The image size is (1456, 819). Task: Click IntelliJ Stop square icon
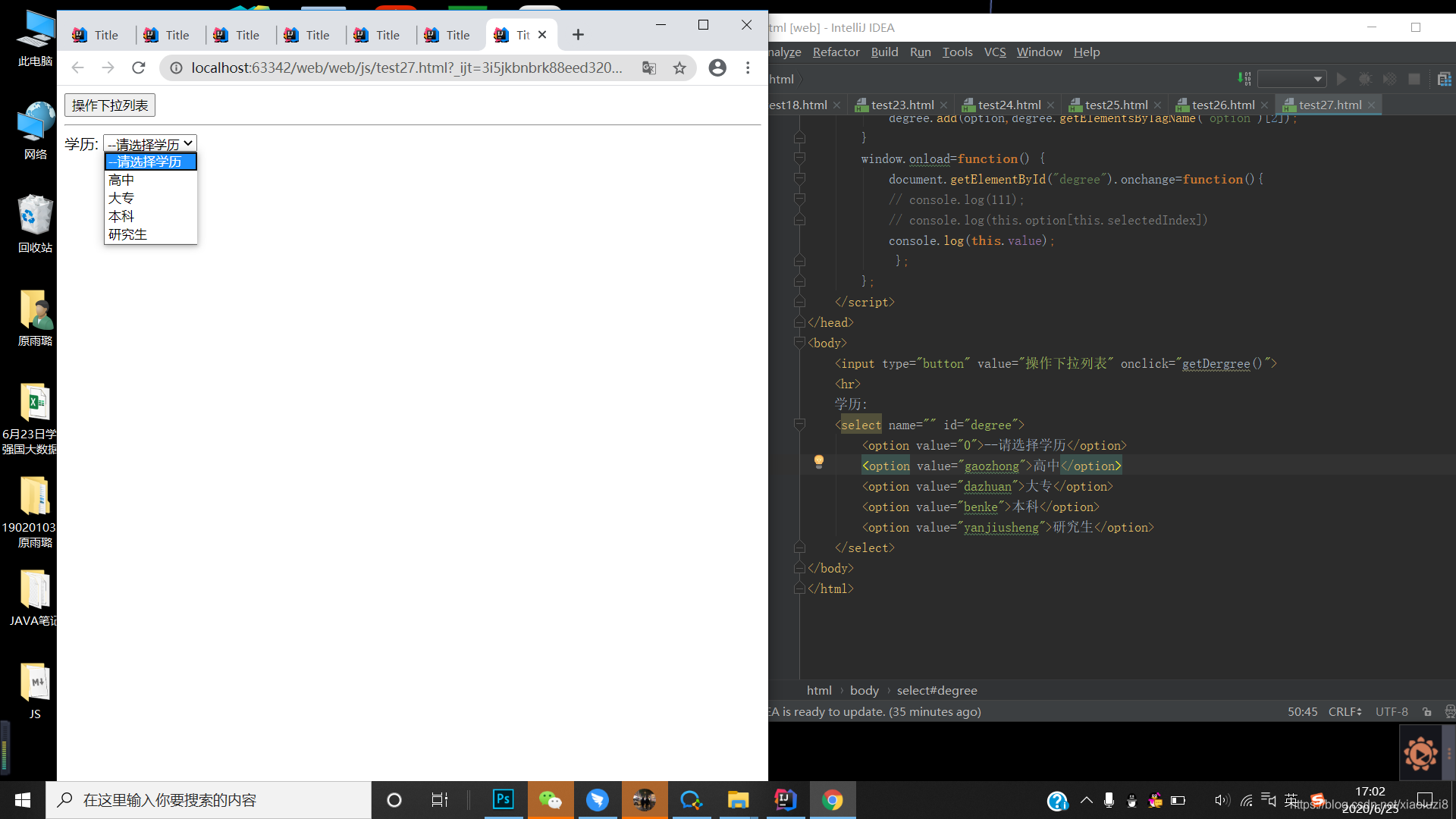click(x=1414, y=79)
